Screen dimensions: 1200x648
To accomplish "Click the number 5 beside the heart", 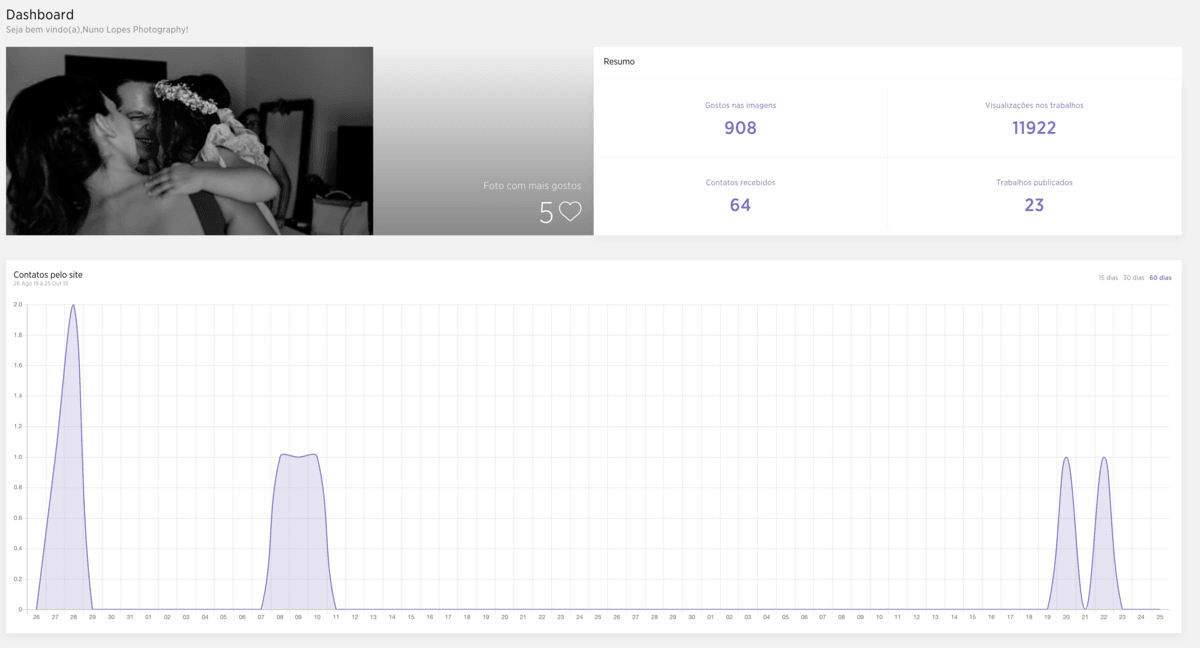I will click(x=546, y=212).
